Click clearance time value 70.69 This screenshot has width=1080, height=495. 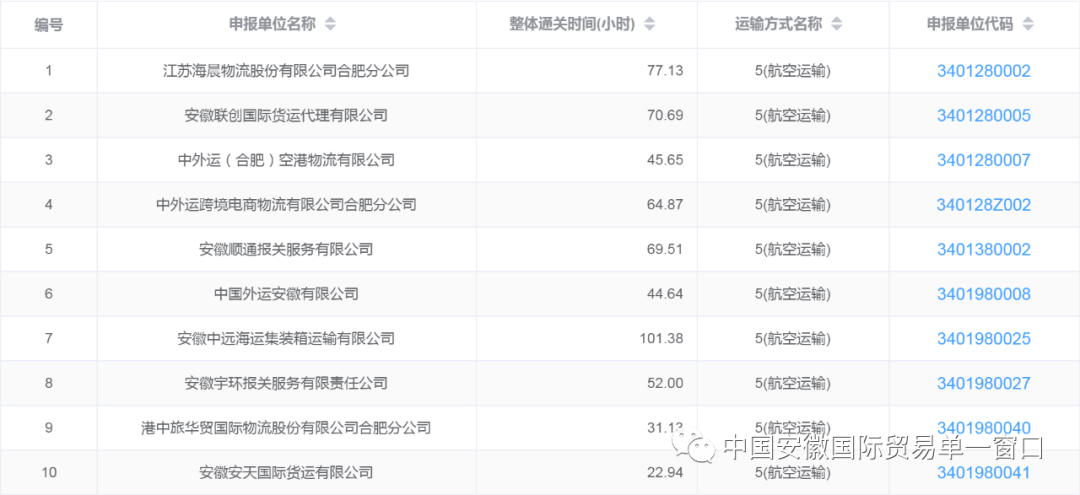pyautogui.click(x=665, y=116)
